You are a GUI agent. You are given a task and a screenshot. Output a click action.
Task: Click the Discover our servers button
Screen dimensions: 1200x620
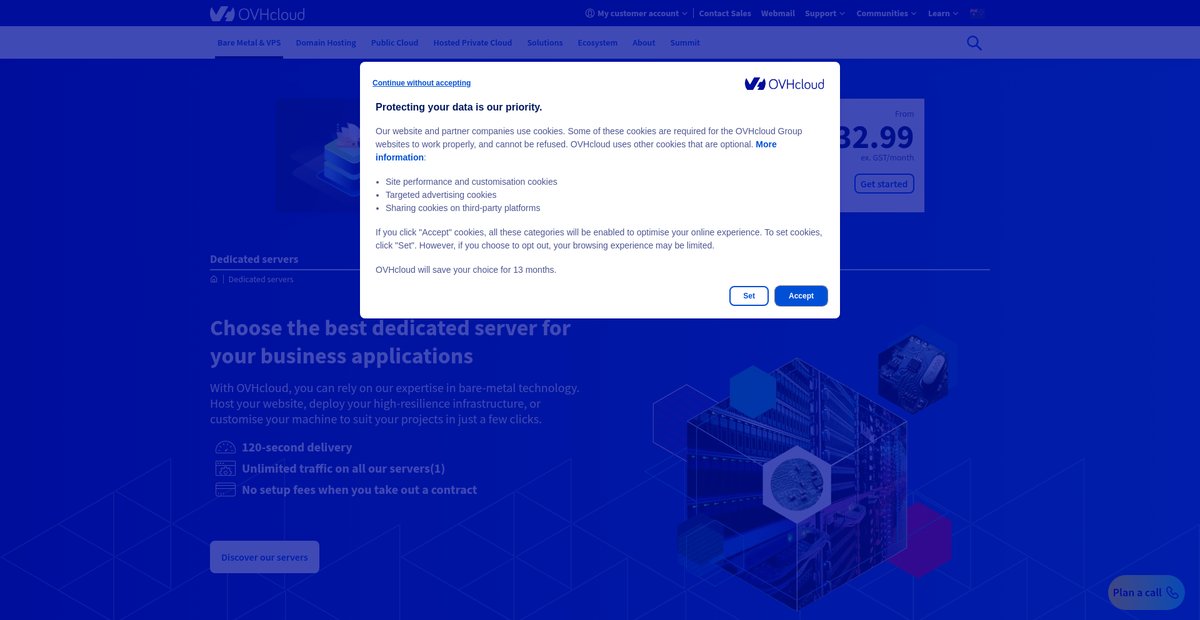265,557
